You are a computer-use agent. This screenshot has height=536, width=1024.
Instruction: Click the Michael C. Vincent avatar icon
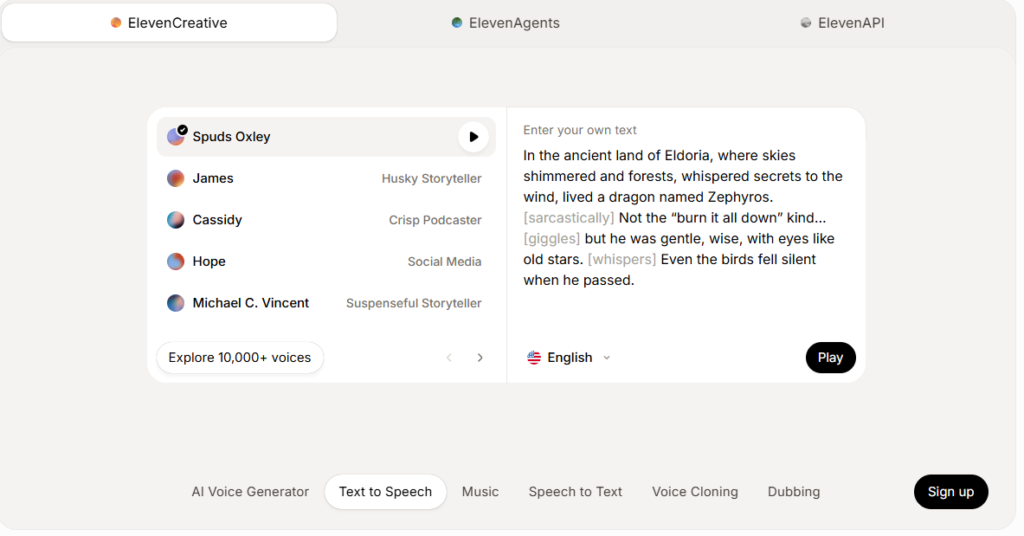coord(176,303)
